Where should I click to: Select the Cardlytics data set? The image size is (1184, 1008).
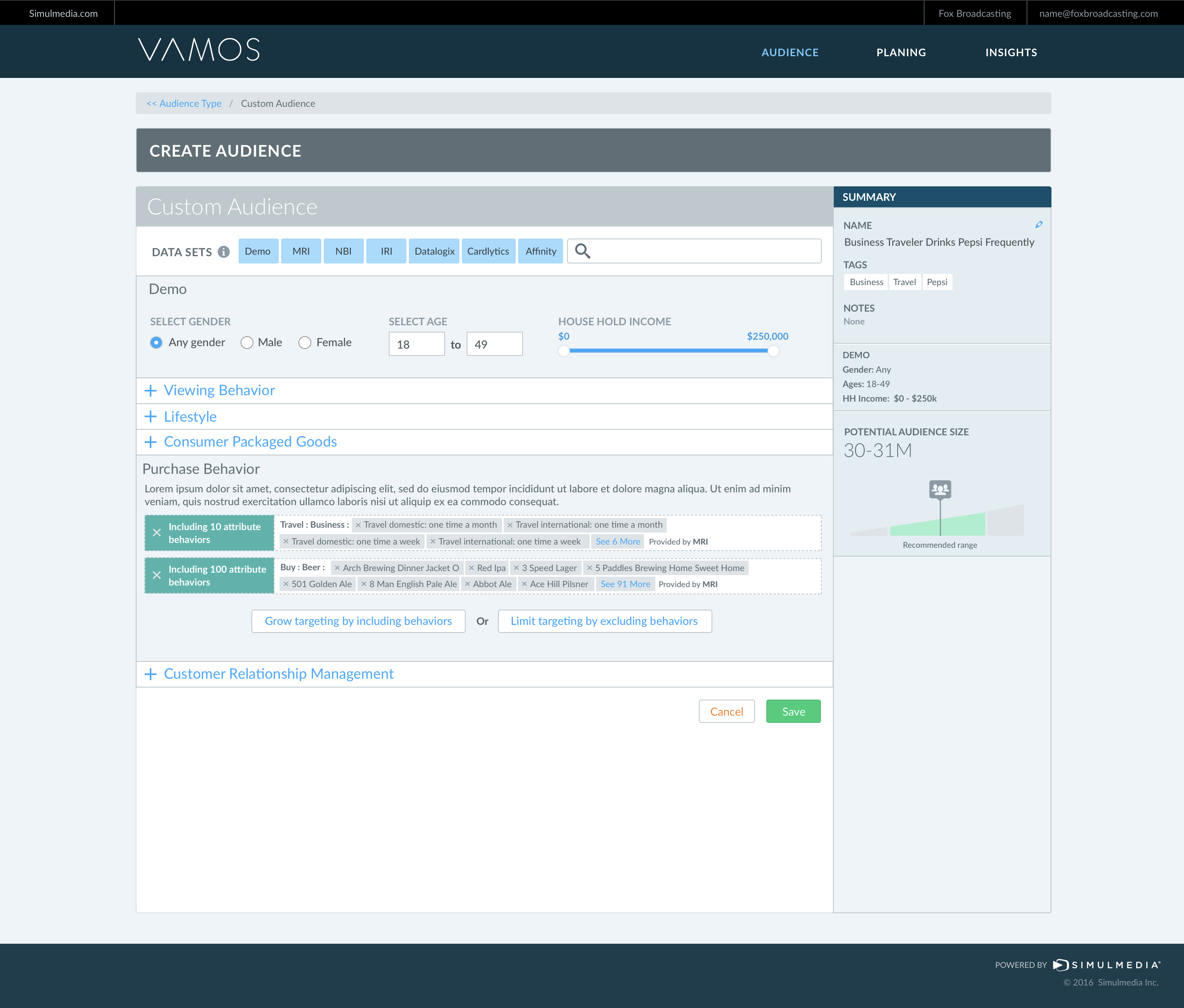point(488,251)
